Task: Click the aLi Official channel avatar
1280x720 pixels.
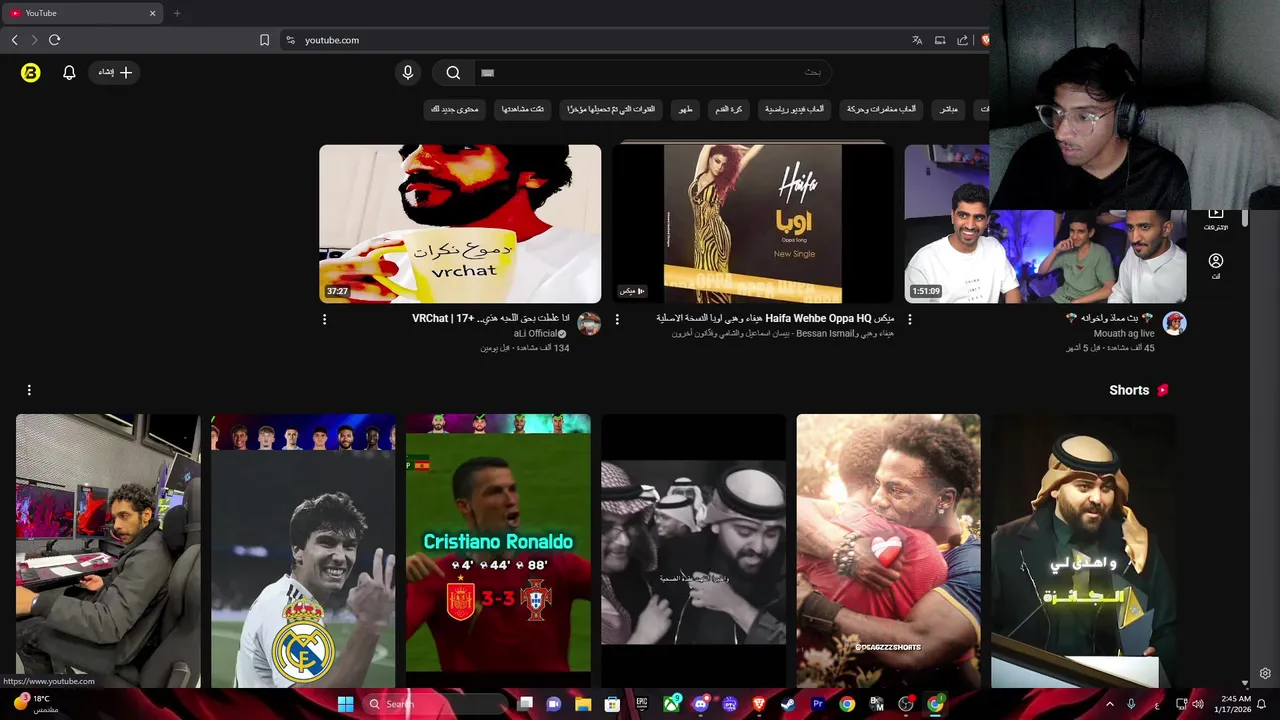Action: click(x=589, y=324)
